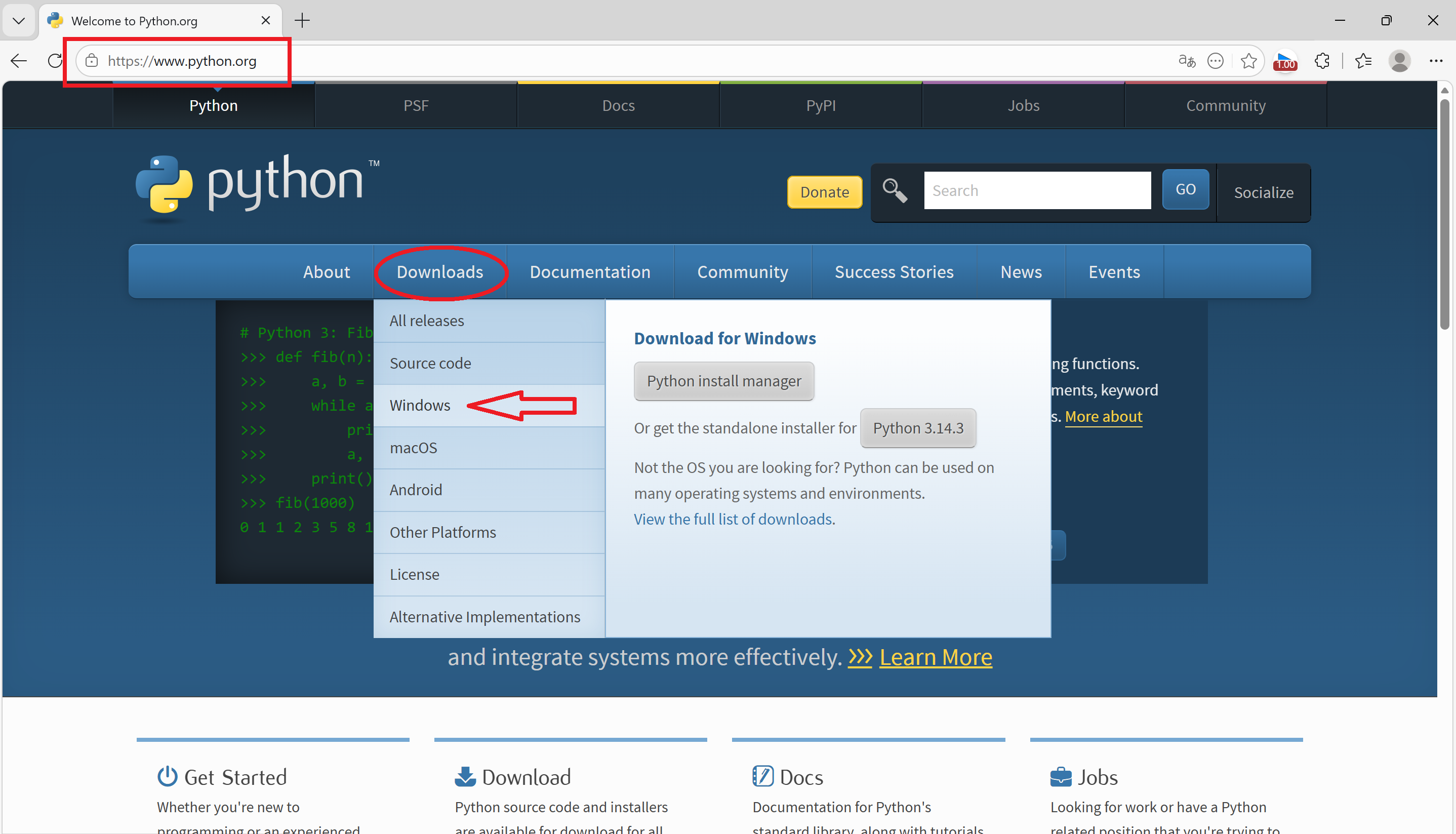1456x834 pixels.
Task: Click the browser back arrow
Action: coord(19,61)
